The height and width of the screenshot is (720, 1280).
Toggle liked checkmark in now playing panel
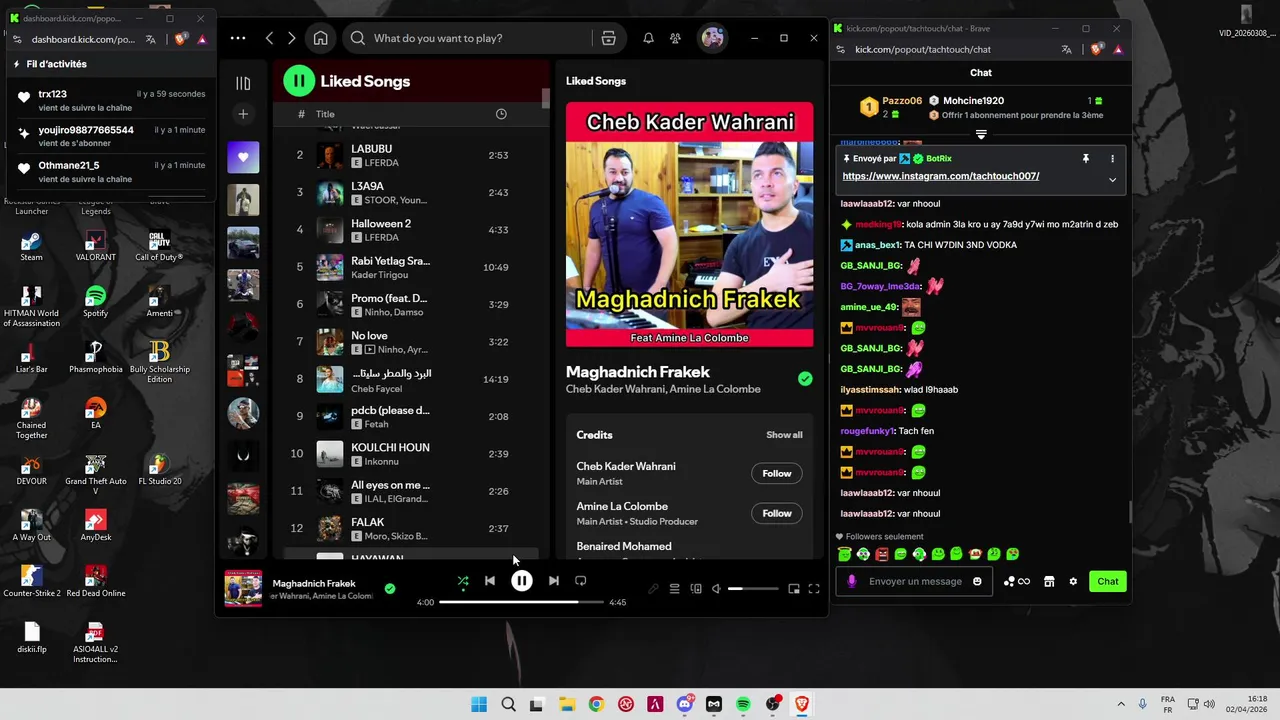pos(805,379)
